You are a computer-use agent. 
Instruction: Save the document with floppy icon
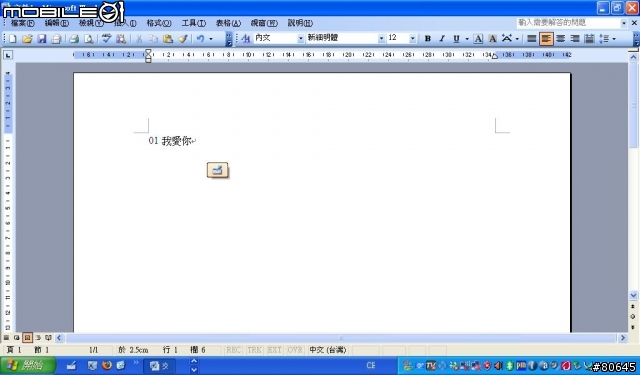click(x=42, y=39)
